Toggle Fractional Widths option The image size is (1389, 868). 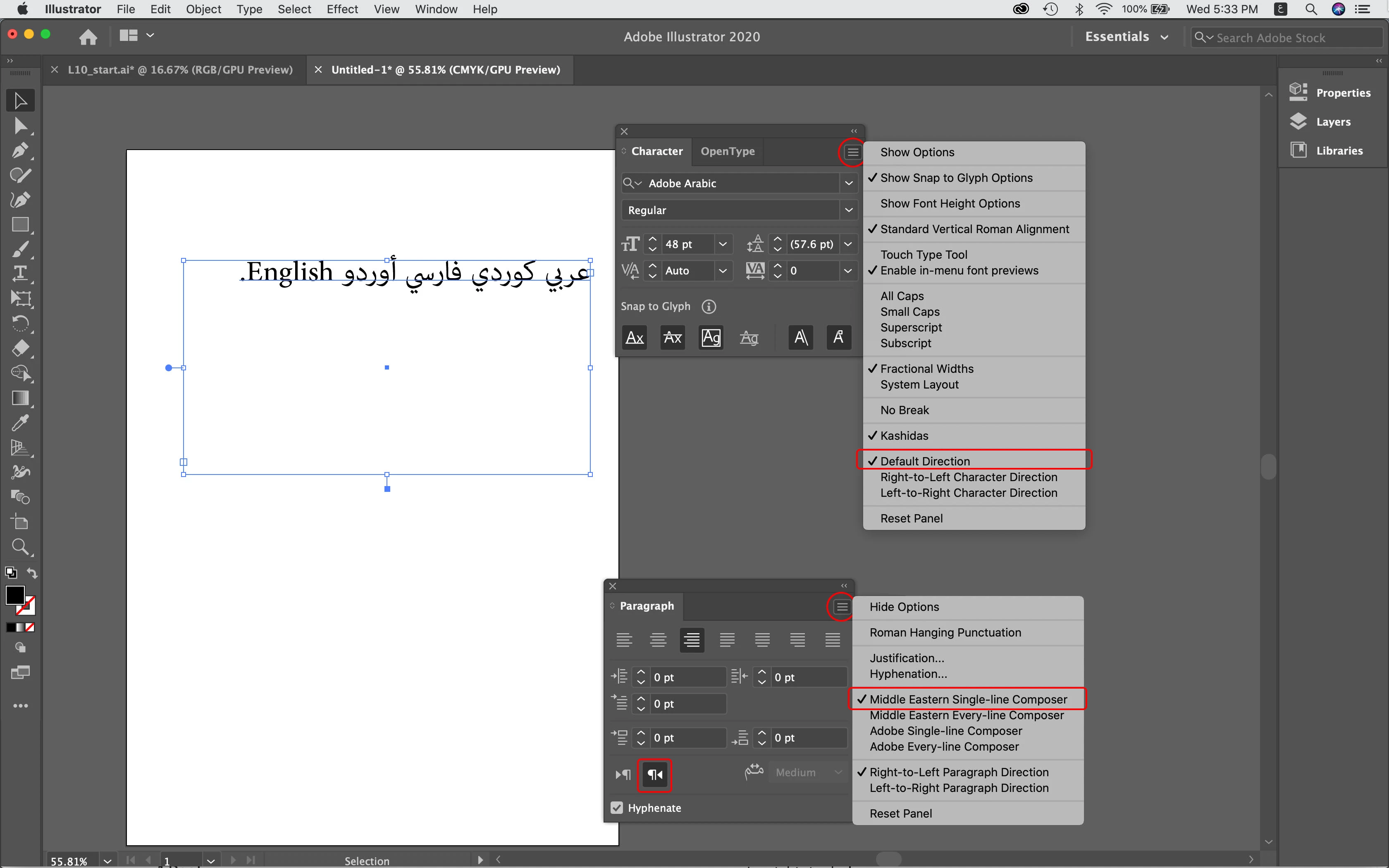[x=926, y=369]
